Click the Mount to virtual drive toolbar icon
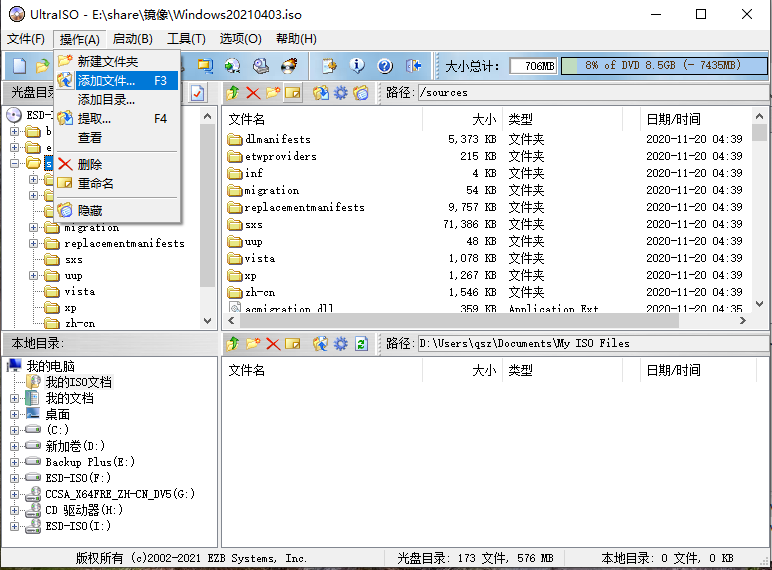The image size is (772, 570). (232, 65)
